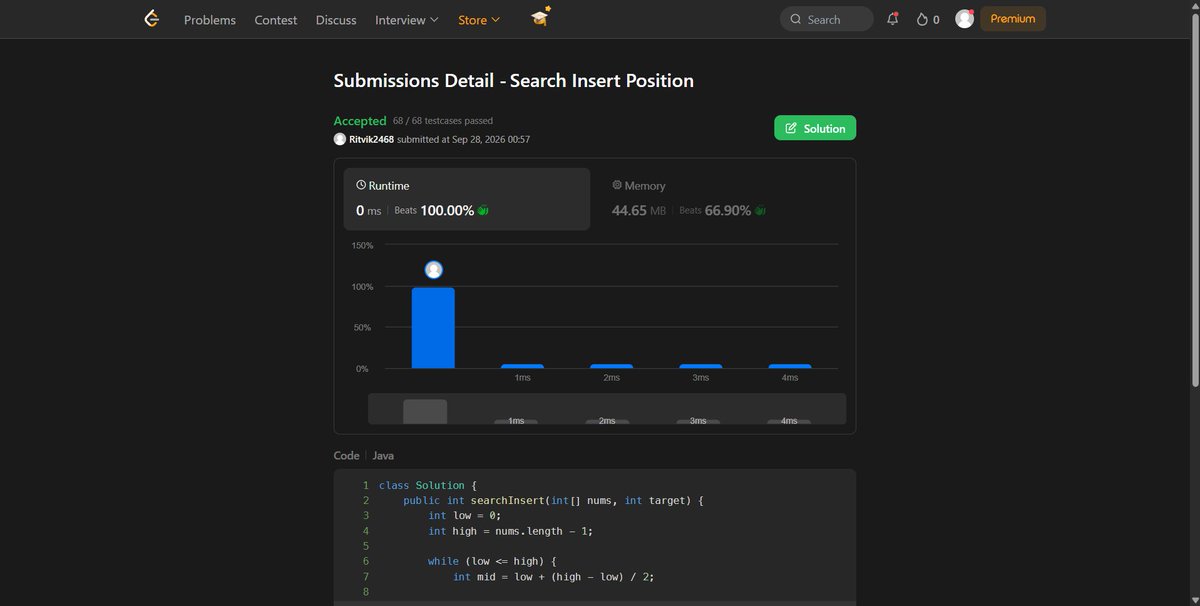1200x606 pixels.
Task: Click the 2ms bar in the chart
Action: coord(611,366)
